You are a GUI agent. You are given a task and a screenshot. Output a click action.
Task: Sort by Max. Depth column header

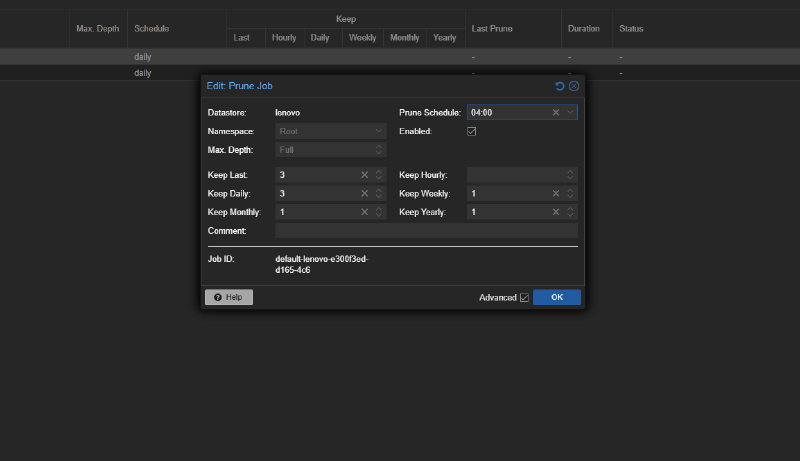(x=98, y=29)
